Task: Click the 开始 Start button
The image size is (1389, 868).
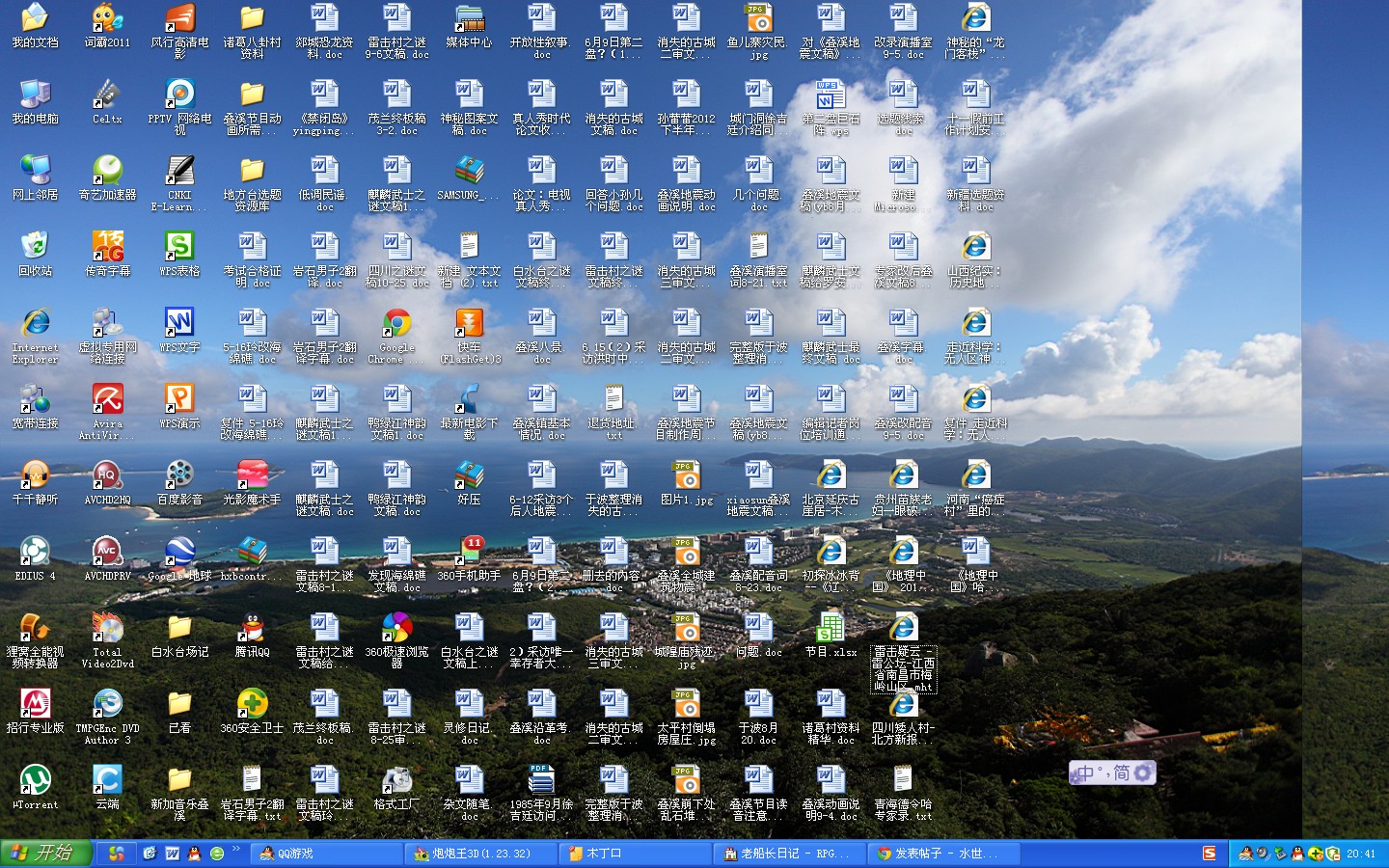Action: (45, 853)
